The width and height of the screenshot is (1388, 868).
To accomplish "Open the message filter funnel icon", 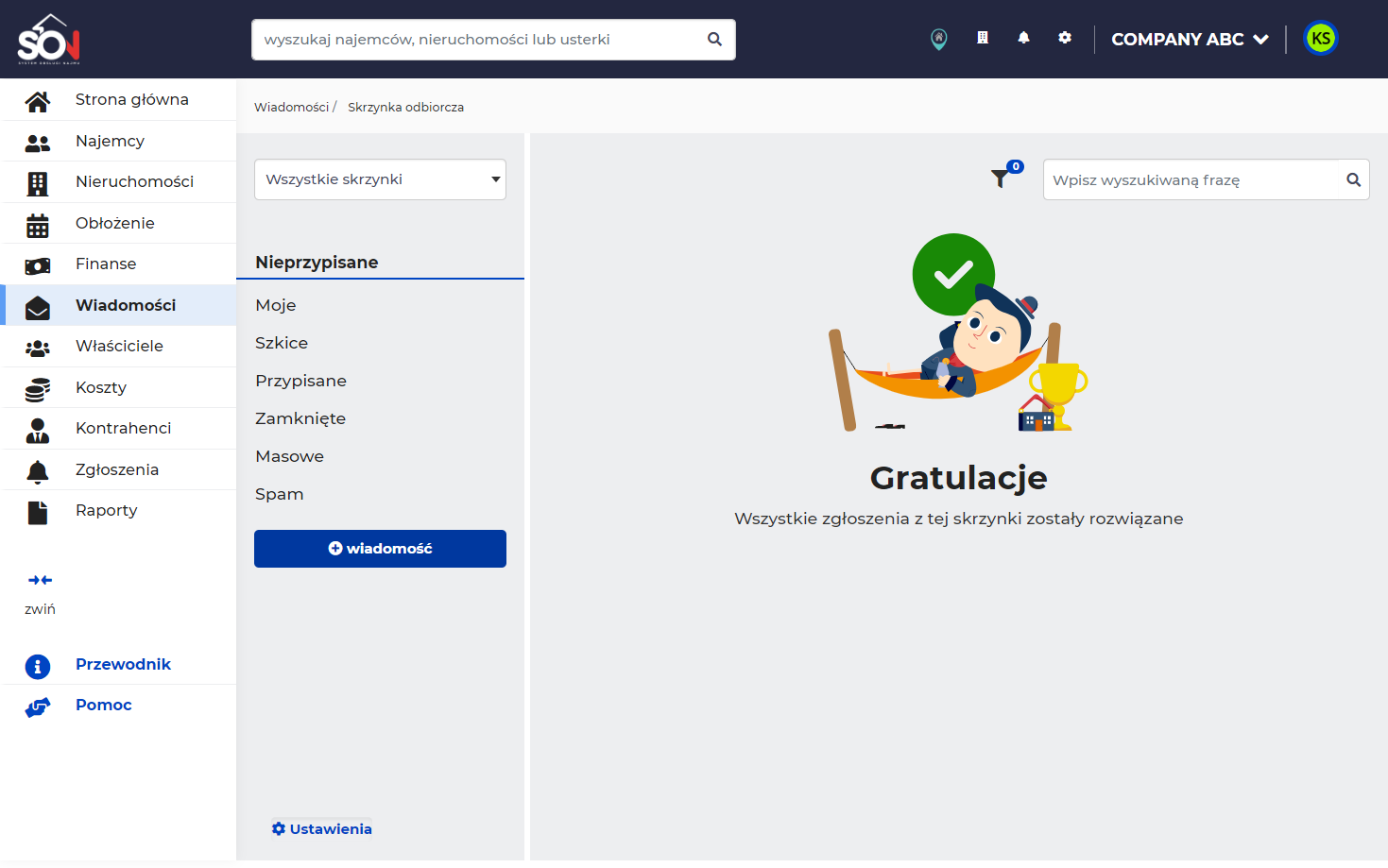I will [1000, 179].
